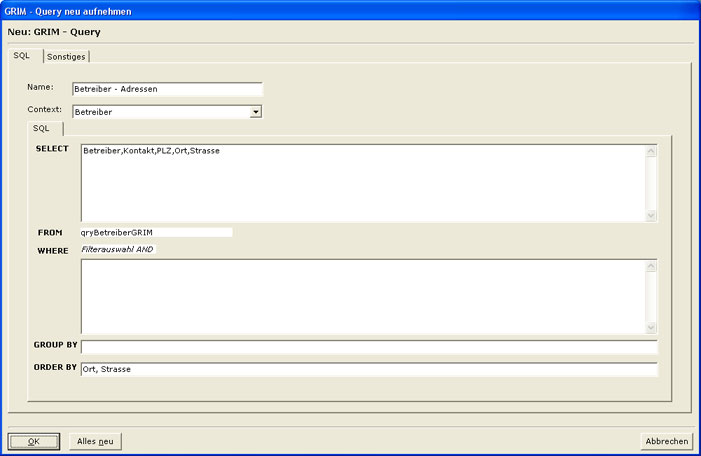Viewport: 701px width, 456px height.
Task: Focus the Name field with Betreiber - Adressen
Action: tap(166, 89)
